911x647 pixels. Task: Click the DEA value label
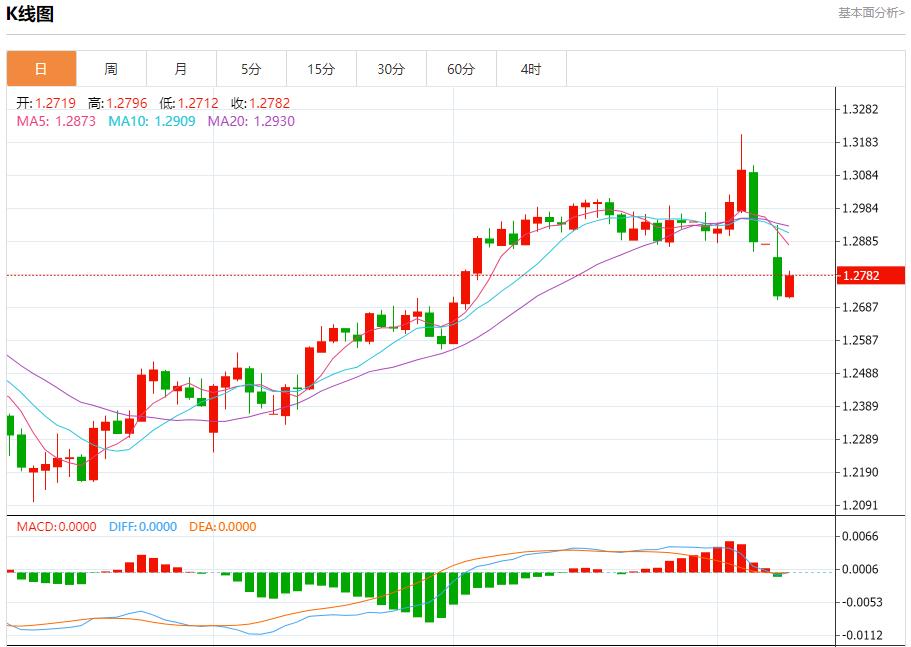[x=221, y=526]
